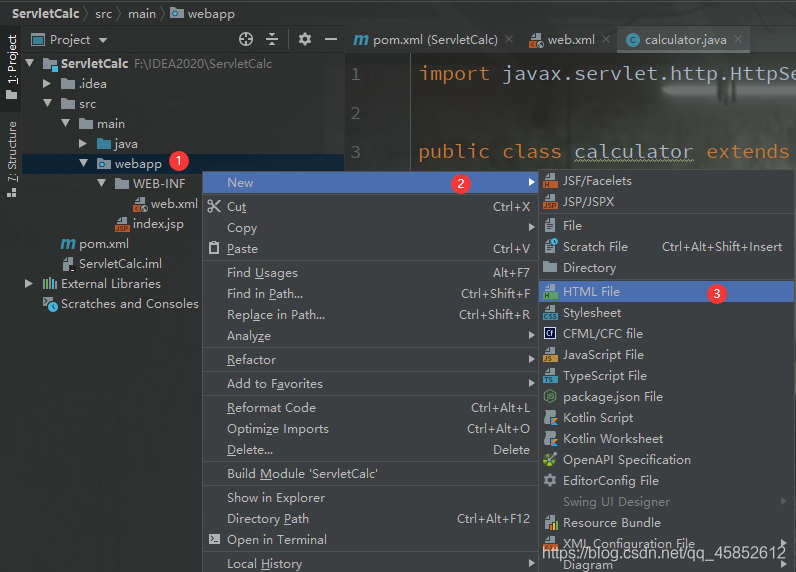Image resolution: width=796 pixels, height=572 pixels.
Task: Choose Directory in New submenu
Action: [x=666, y=267]
